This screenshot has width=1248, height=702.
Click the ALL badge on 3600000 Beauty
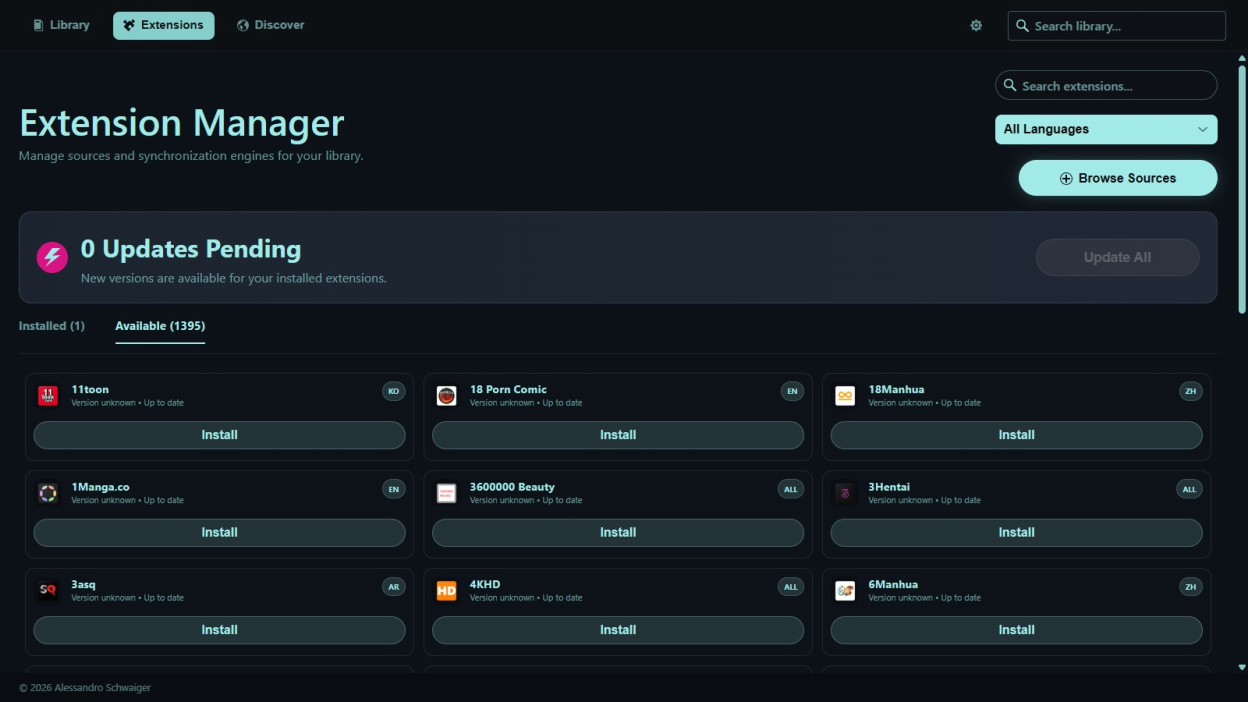(791, 489)
